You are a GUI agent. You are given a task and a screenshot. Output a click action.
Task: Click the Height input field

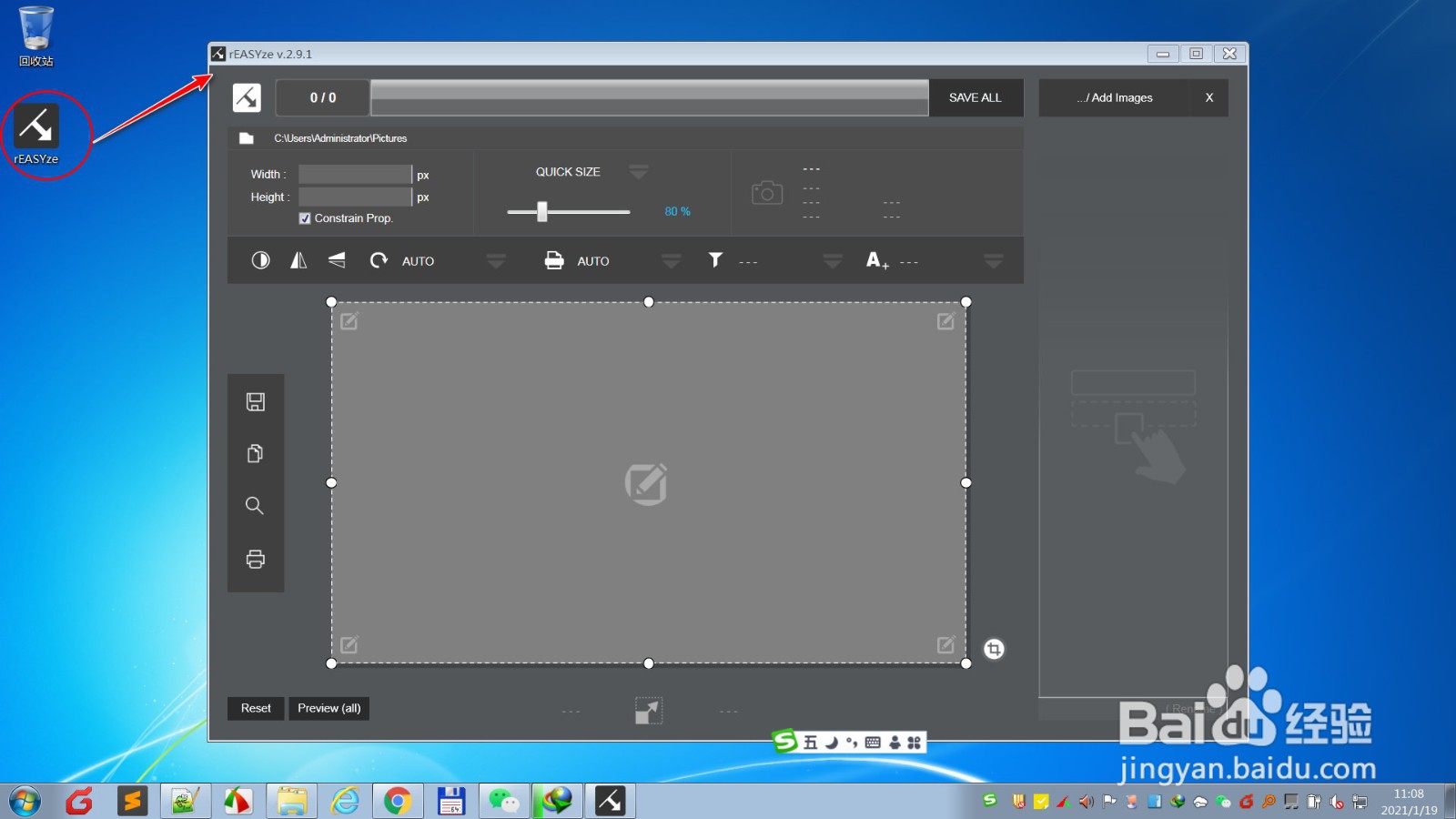coord(356,197)
